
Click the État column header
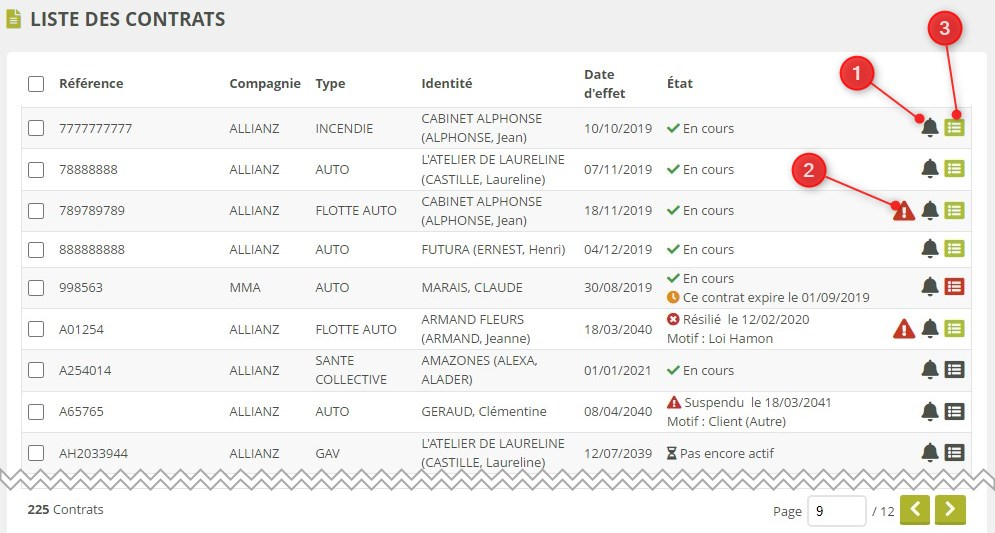tap(679, 84)
